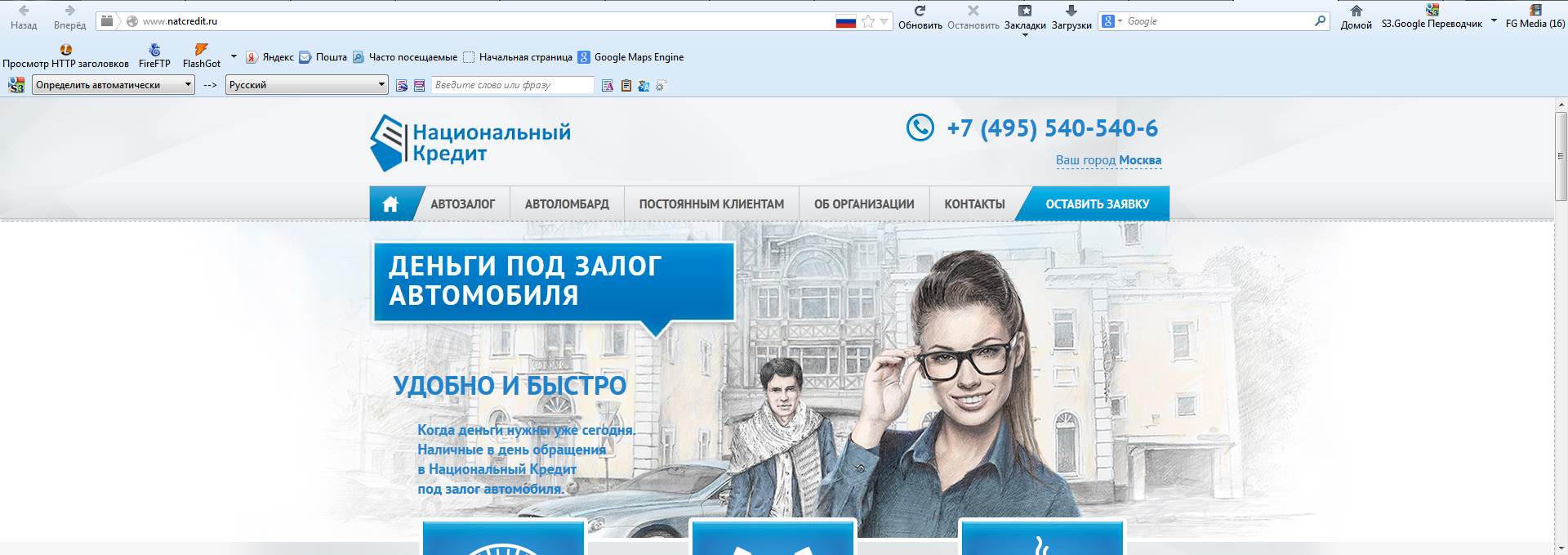Click the vertical scrollbar thumb
The image size is (1568, 555).
(x=1561, y=156)
